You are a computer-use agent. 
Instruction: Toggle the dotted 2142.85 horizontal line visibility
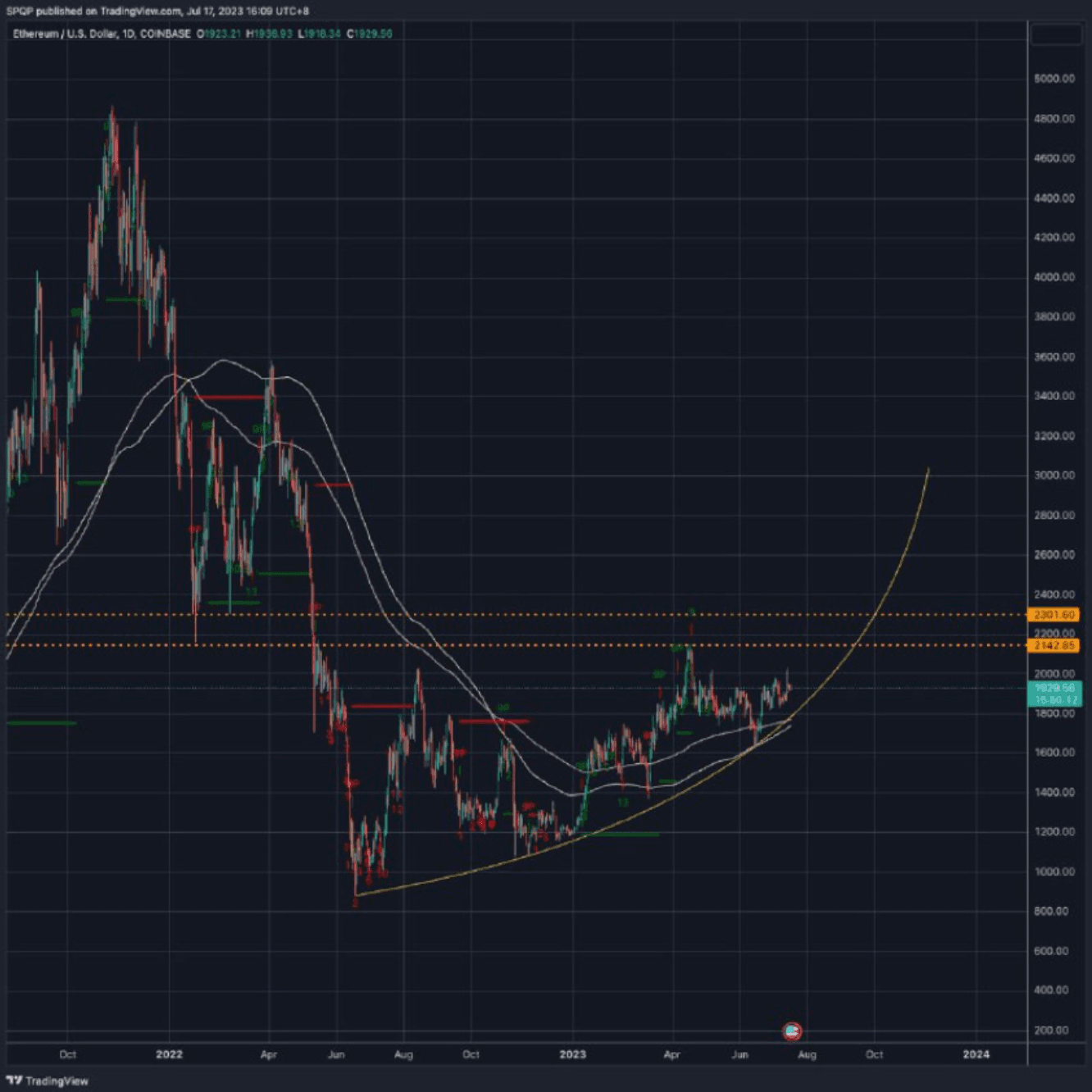click(492, 647)
